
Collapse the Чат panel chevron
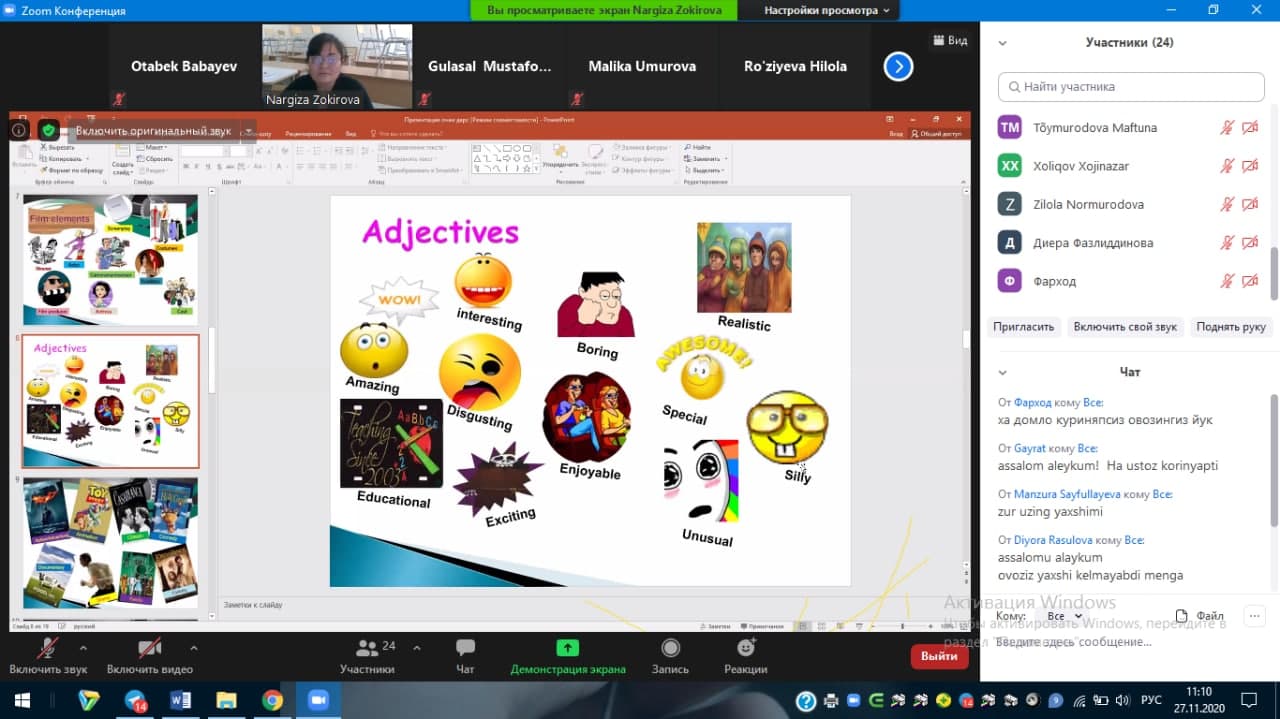(1002, 372)
